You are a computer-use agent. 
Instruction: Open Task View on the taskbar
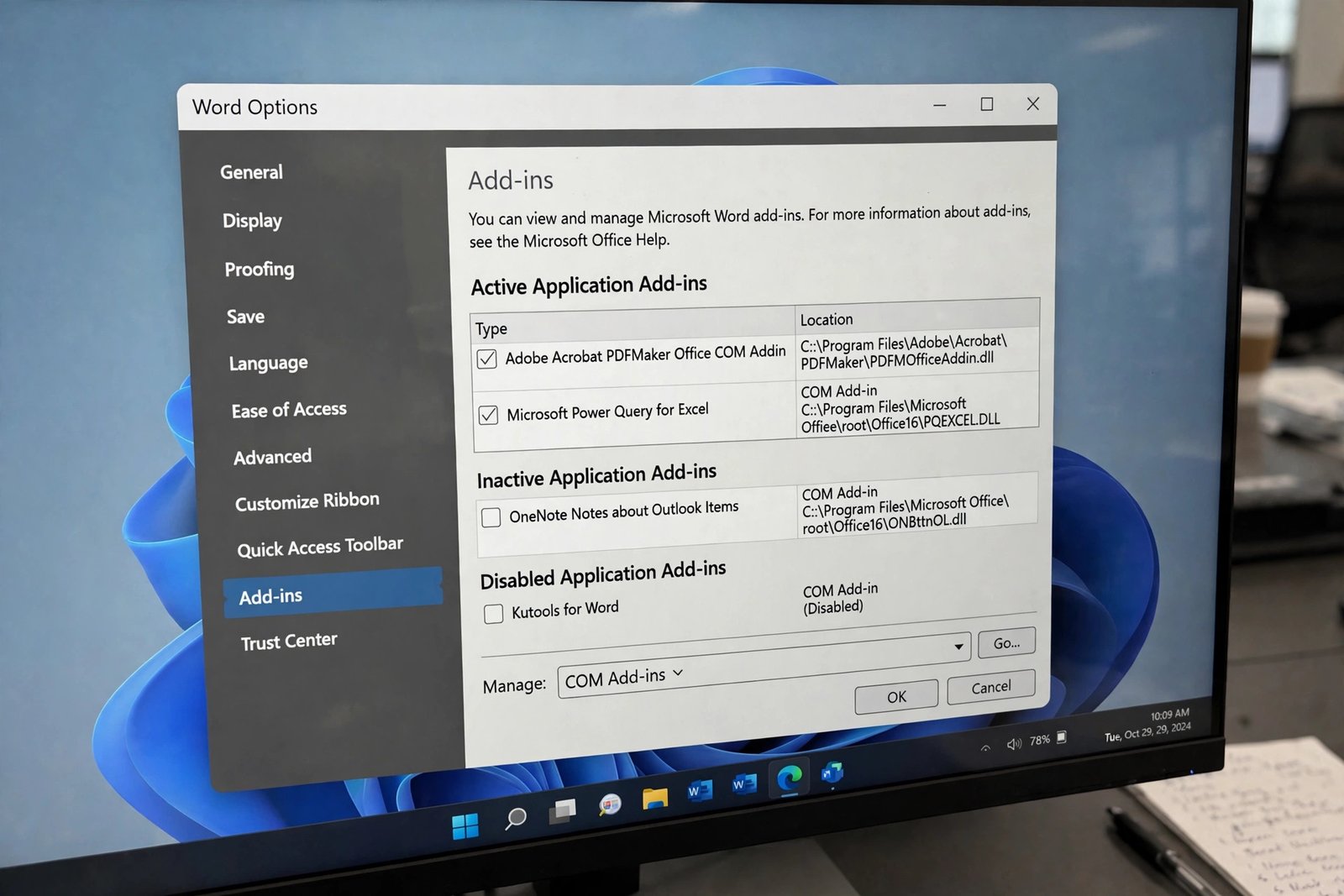point(562,810)
